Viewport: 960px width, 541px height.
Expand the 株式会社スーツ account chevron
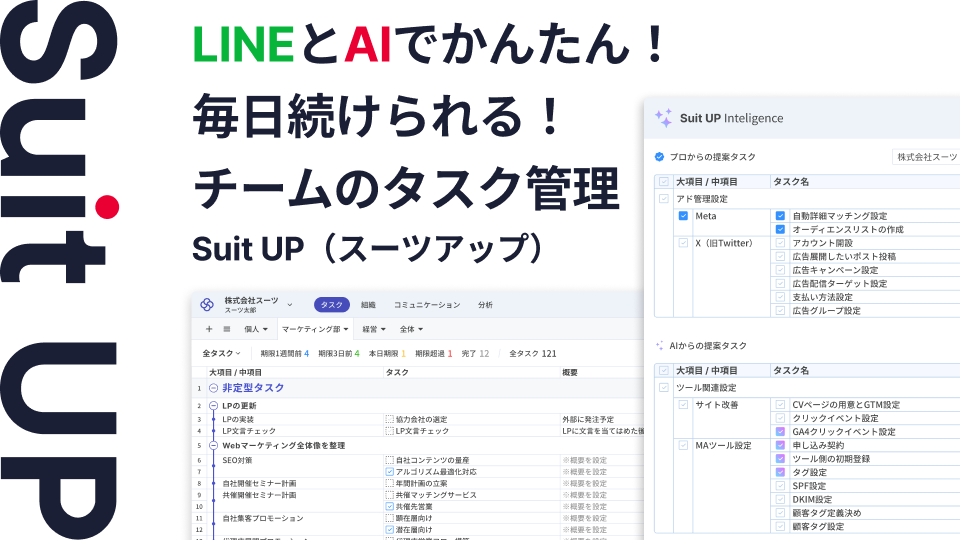(x=290, y=305)
